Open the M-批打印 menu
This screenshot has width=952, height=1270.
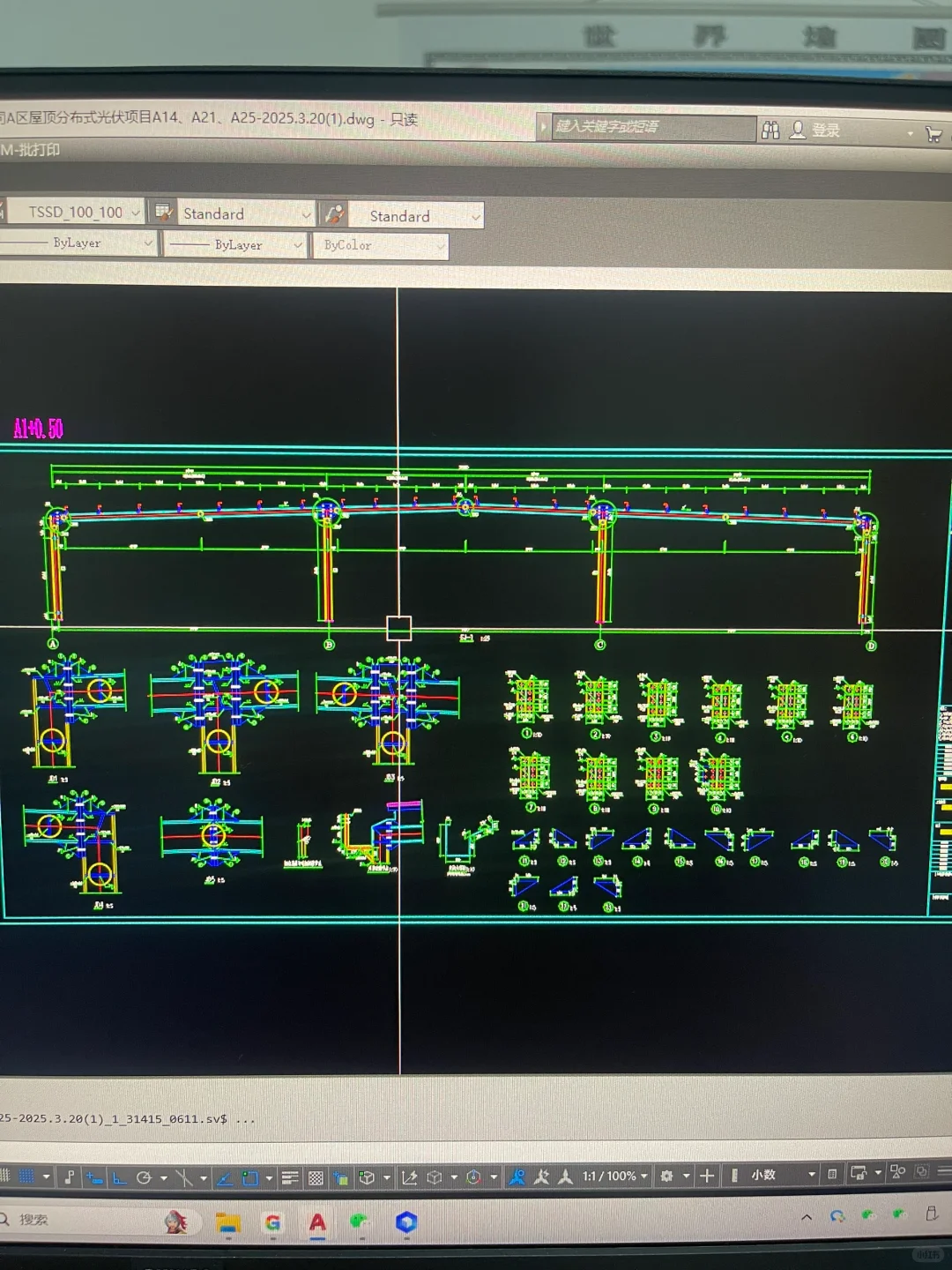[x=30, y=149]
